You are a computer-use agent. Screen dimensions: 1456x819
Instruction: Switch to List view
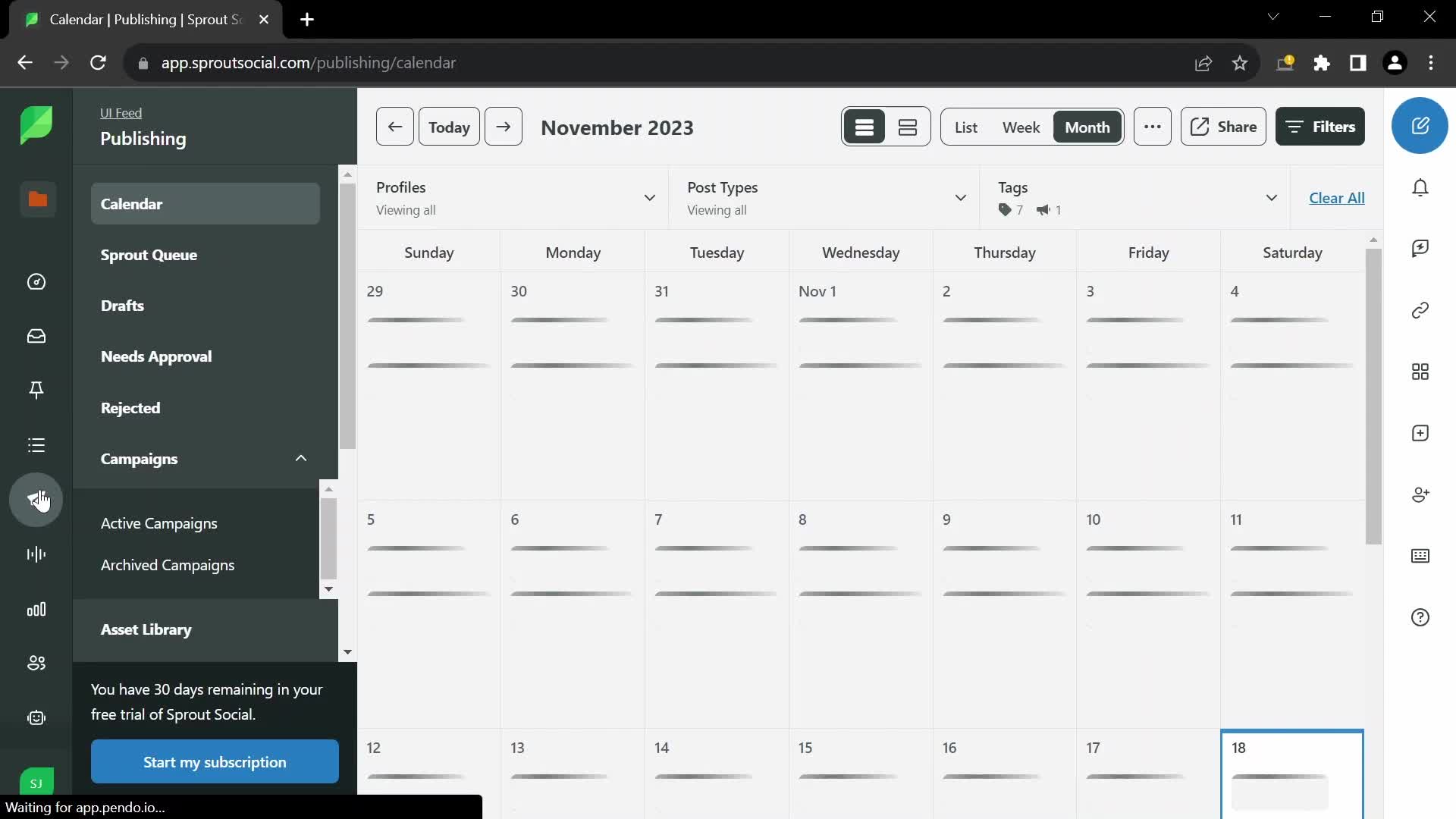[964, 126]
